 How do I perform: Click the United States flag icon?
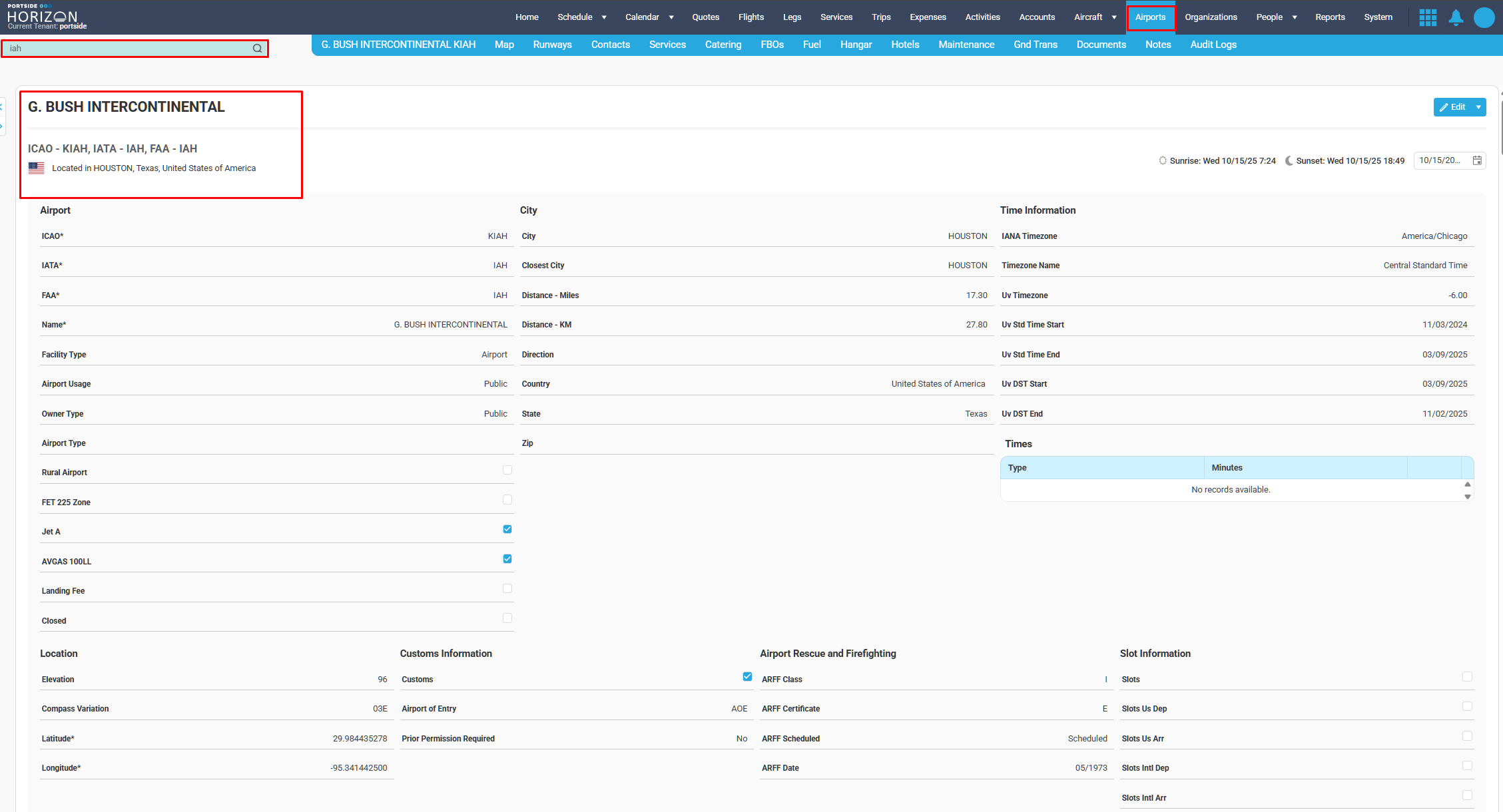pyautogui.click(x=37, y=168)
